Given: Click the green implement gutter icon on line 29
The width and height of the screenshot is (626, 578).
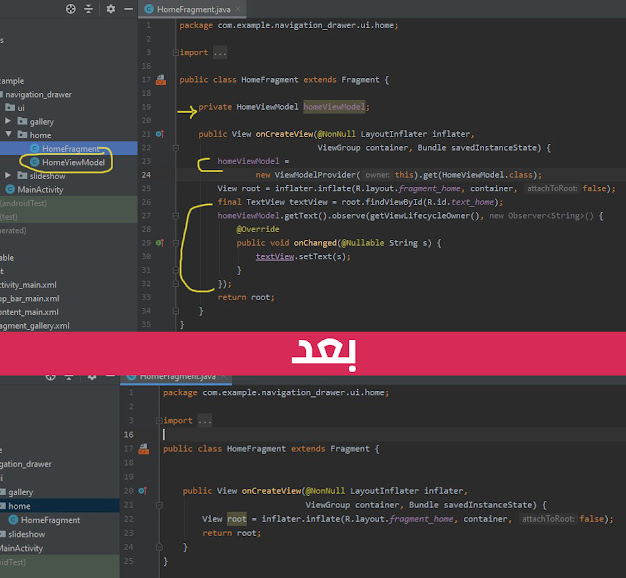Looking at the screenshot, I should pos(159,242).
